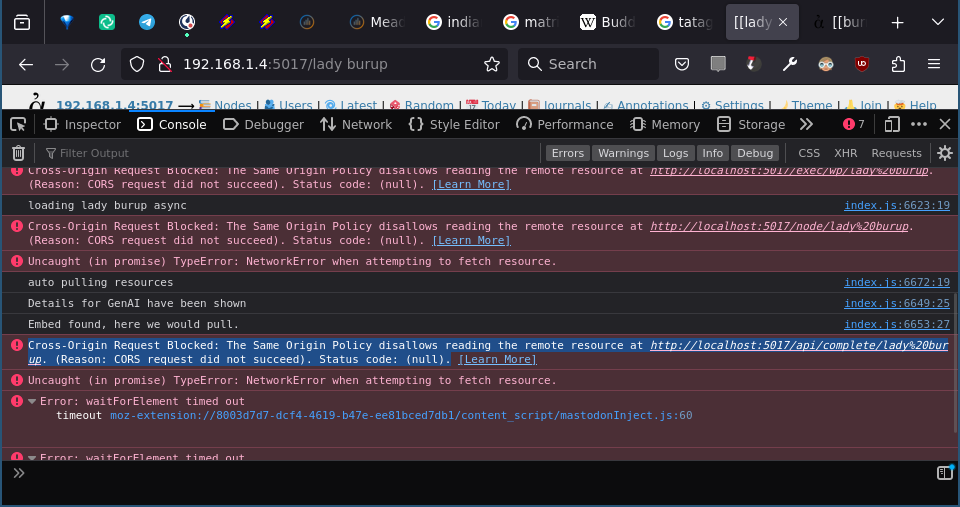Open index.js:6623:19 source link
This screenshot has height=507, width=960.
(896, 205)
